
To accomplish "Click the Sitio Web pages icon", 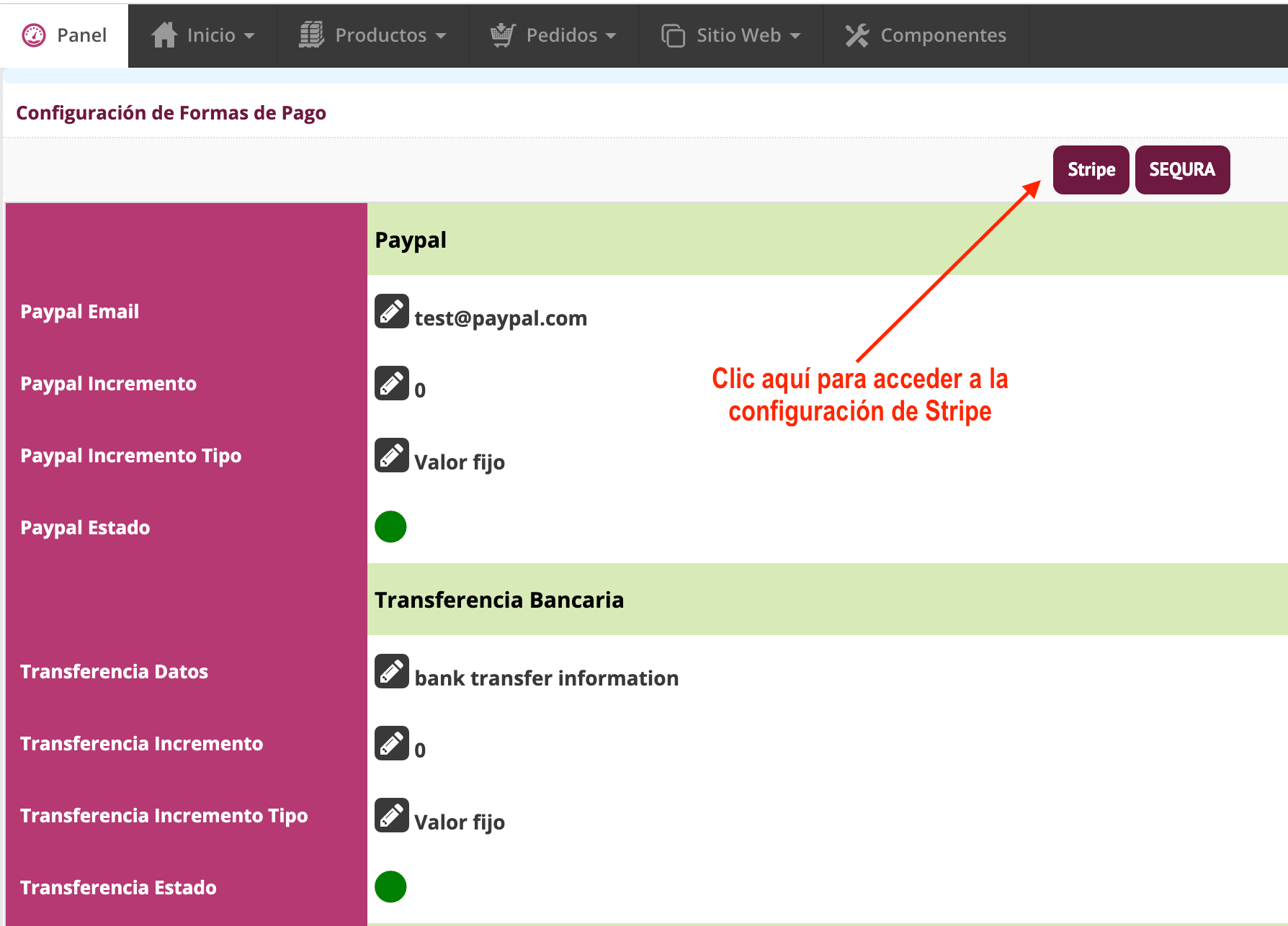I will (x=673, y=35).
